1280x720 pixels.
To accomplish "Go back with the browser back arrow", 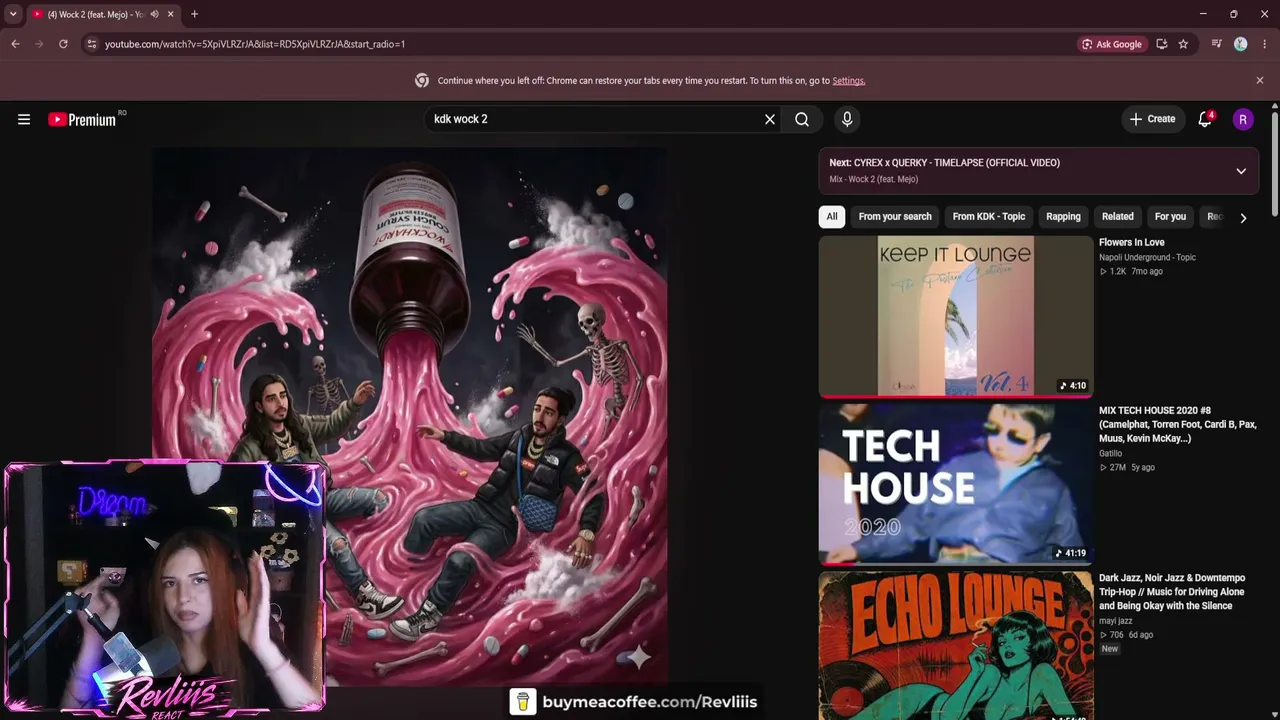I will 15,44.
